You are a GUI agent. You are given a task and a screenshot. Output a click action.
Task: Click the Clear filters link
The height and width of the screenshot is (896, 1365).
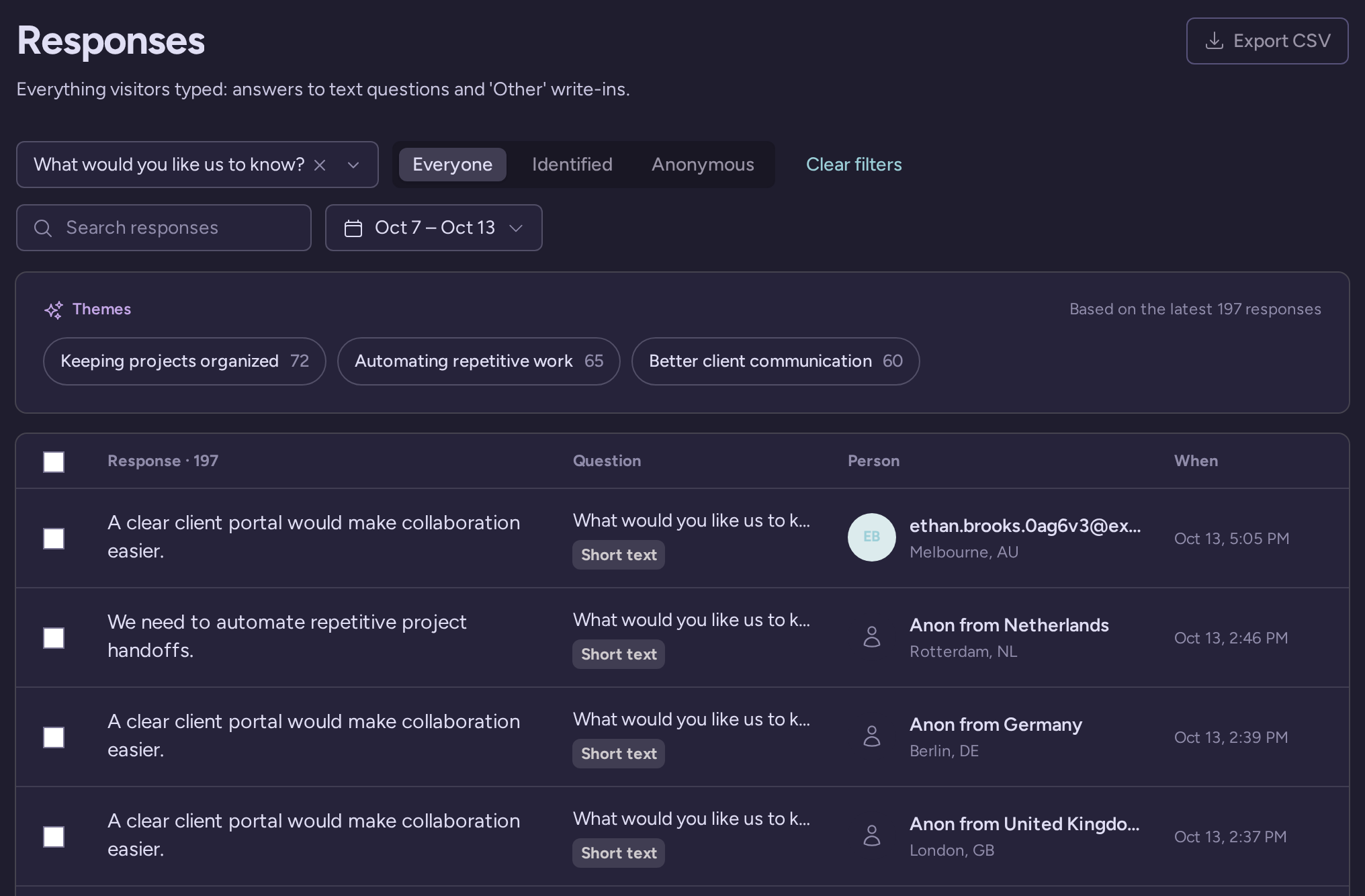click(x=854, y=165)
